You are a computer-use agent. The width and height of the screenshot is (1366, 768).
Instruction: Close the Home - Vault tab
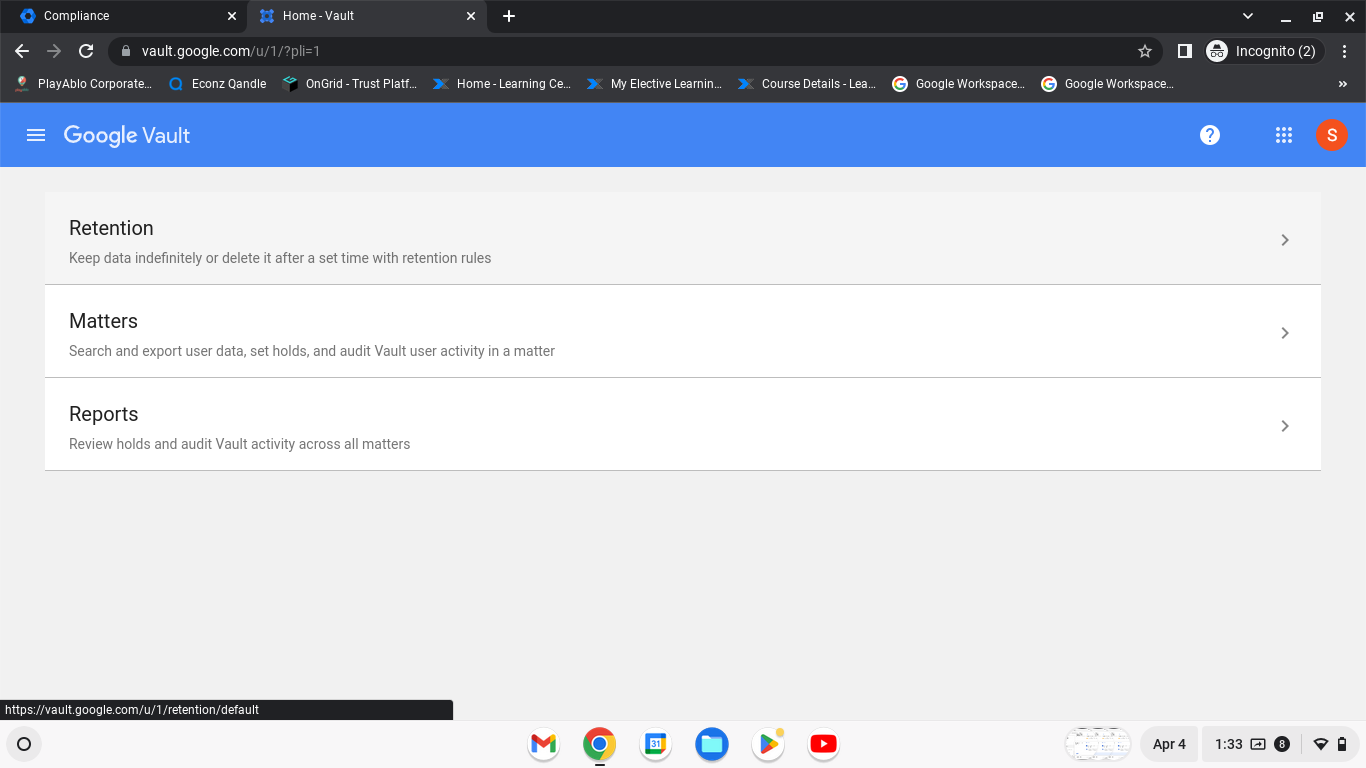471,16
